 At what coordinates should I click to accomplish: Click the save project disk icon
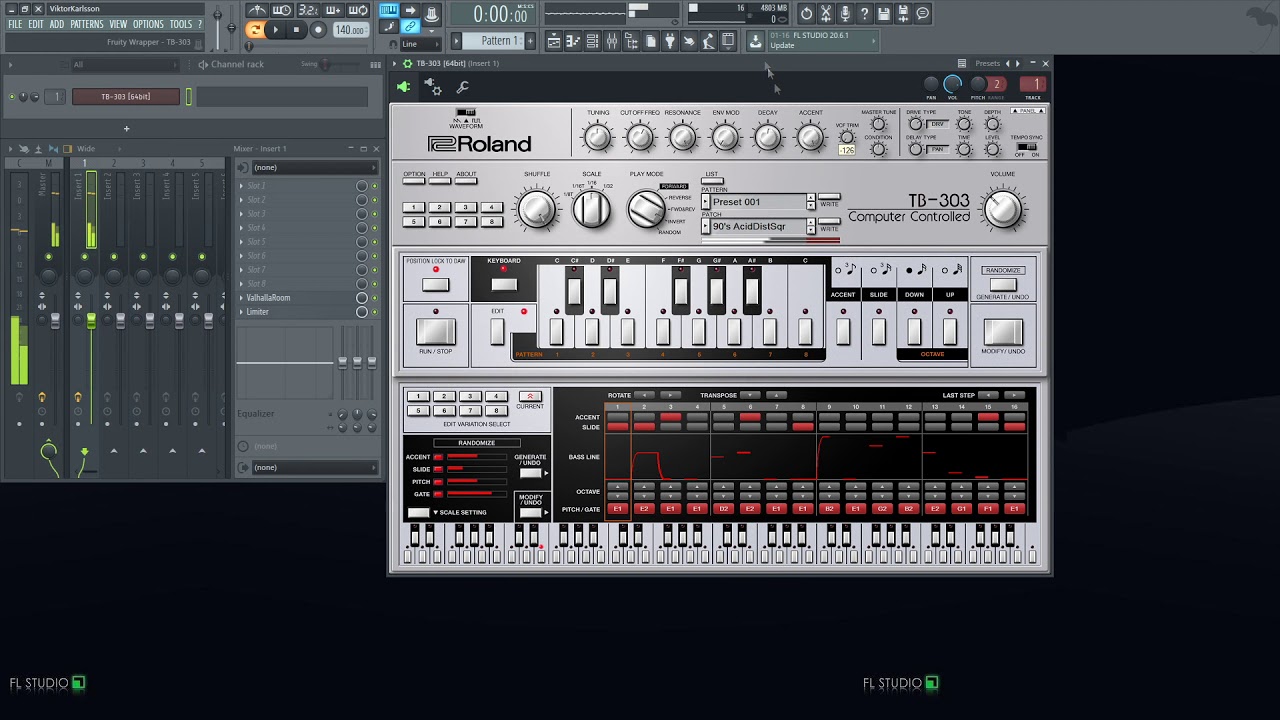884,14
